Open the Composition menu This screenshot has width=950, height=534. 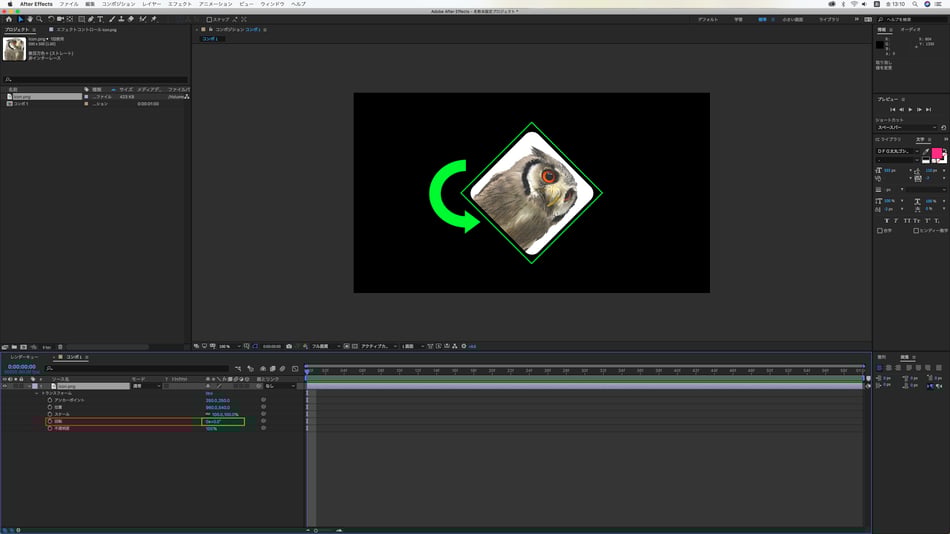[117, 4]
